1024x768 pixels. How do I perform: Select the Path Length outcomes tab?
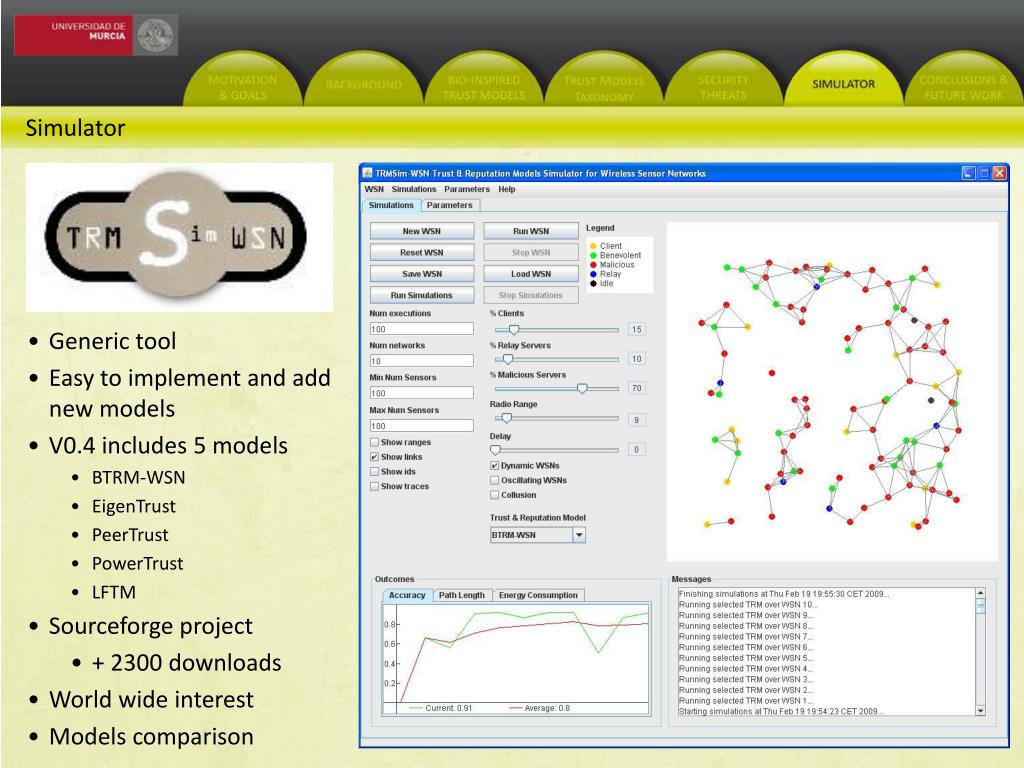pyautogui.click(x=462, y=596)
